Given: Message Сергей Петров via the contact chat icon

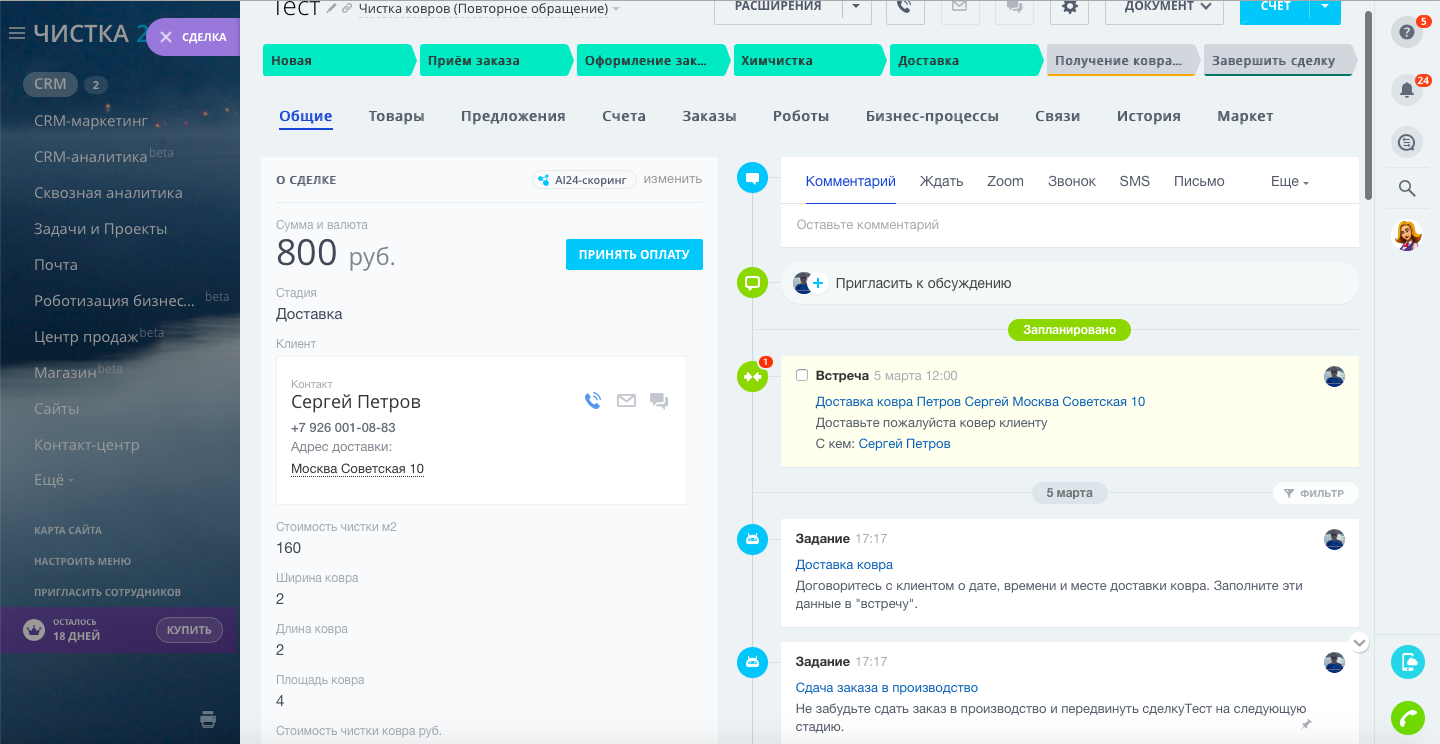Looking at the screenshot, I should pyautogui.click(x=659, y=401).
